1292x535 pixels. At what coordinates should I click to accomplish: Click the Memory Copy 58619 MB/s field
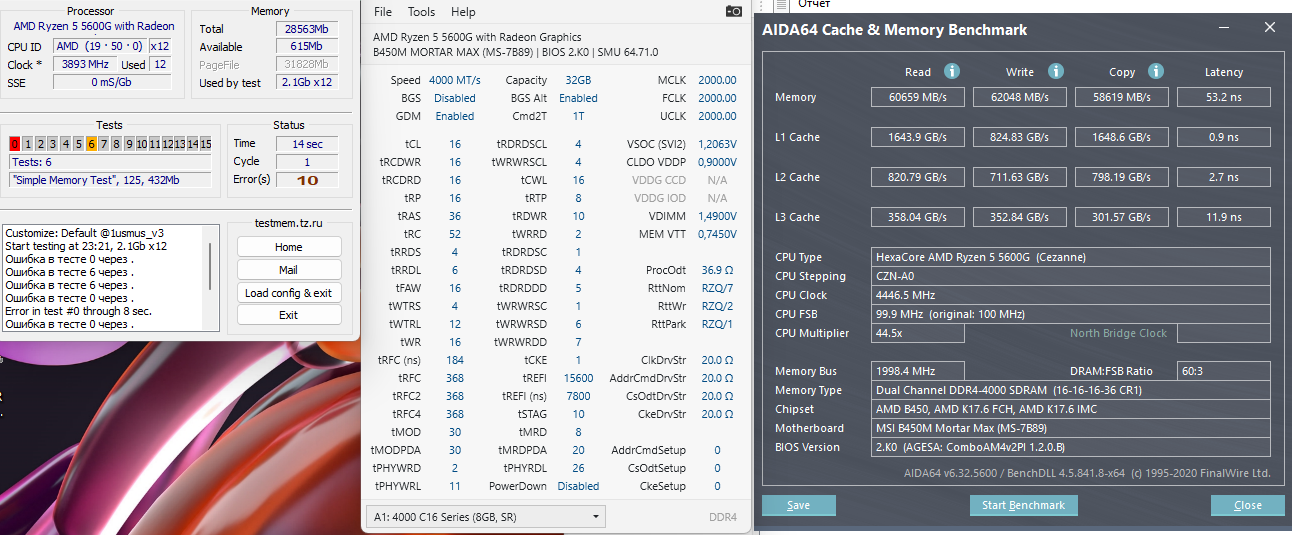tap(1121, 97)
